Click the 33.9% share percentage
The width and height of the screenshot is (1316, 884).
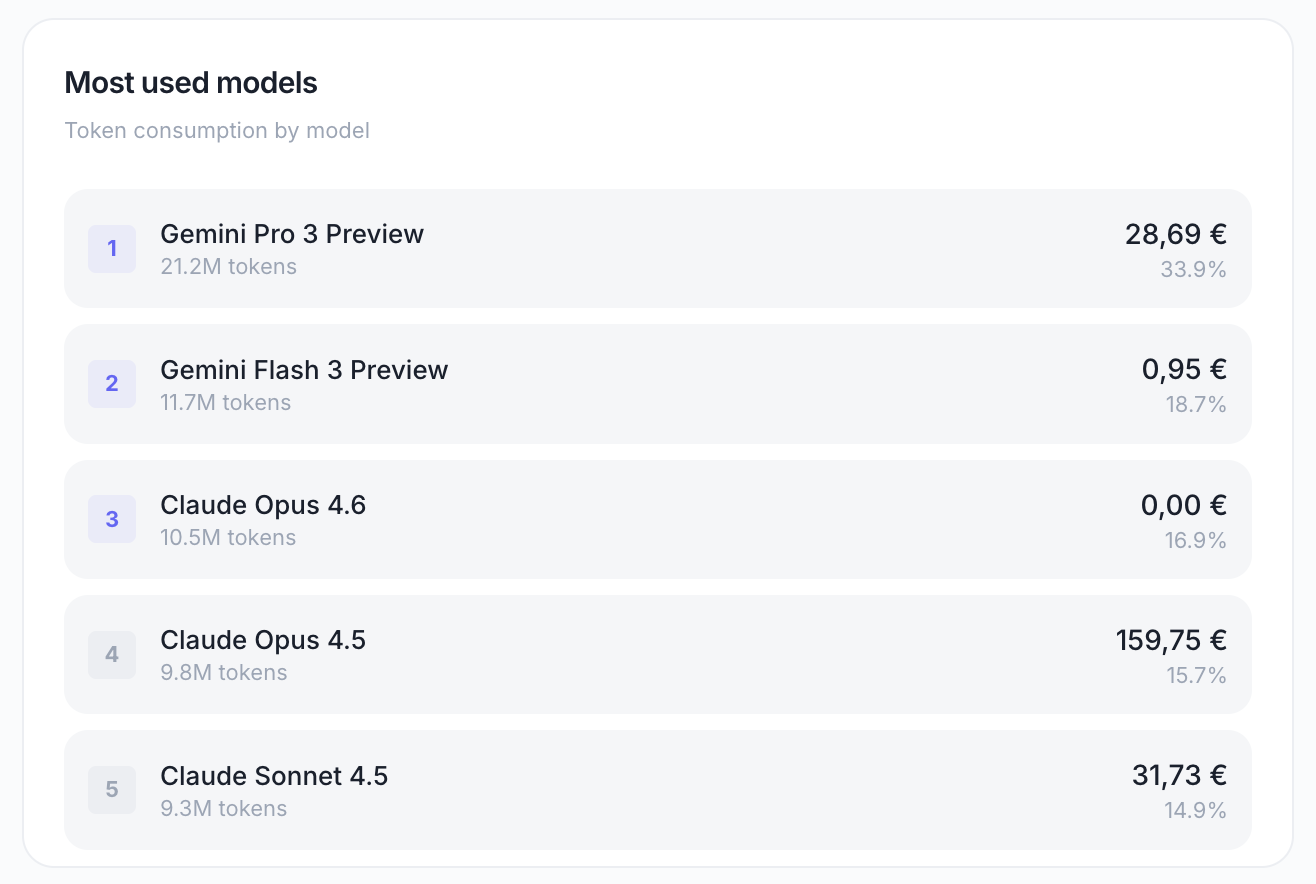[x=1193, y=270]
